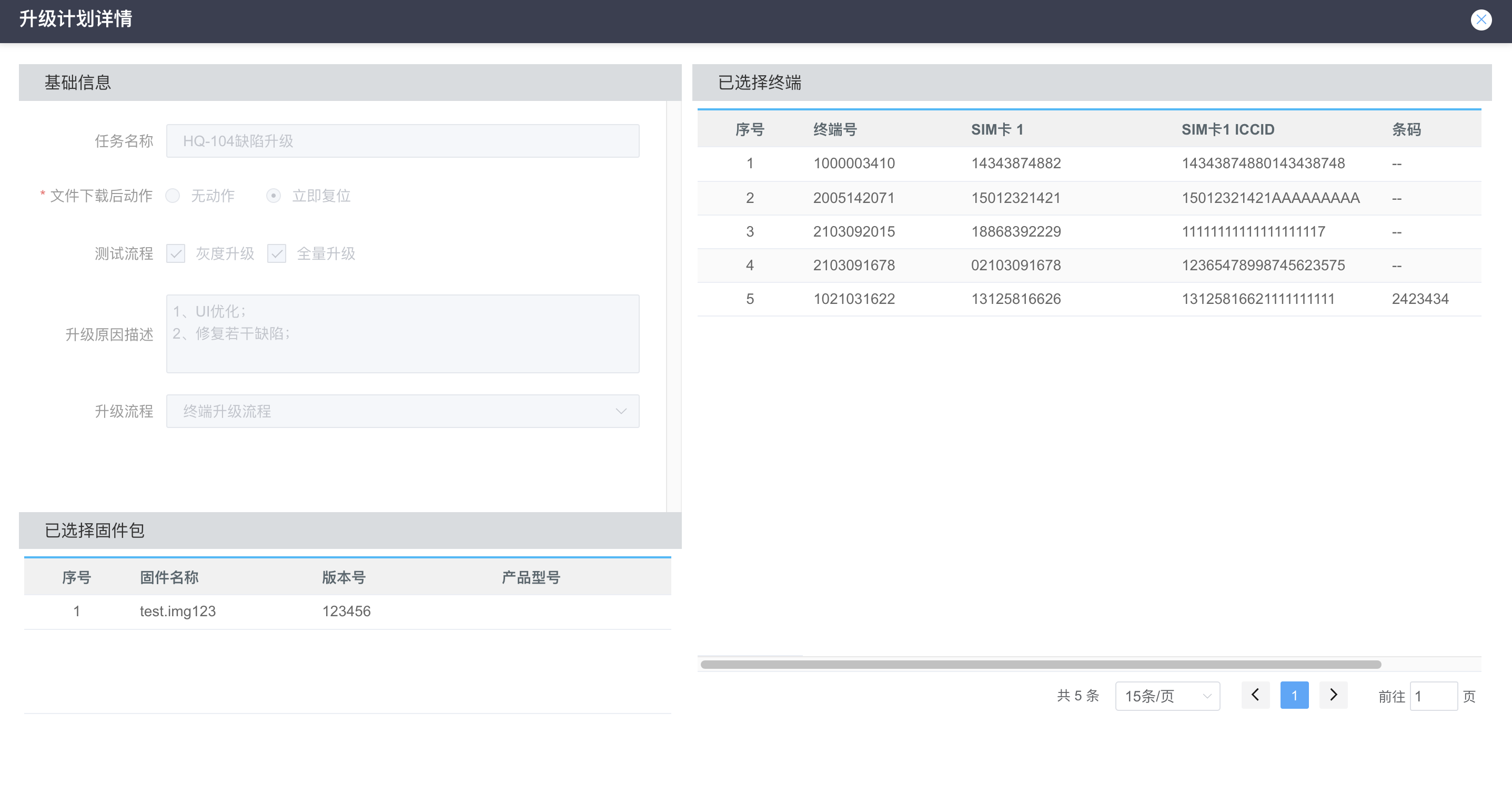Click terminal number 1021031622
Image resolution: width=1512 pixels, height=795 pixels.
click(x=854, y=299)
